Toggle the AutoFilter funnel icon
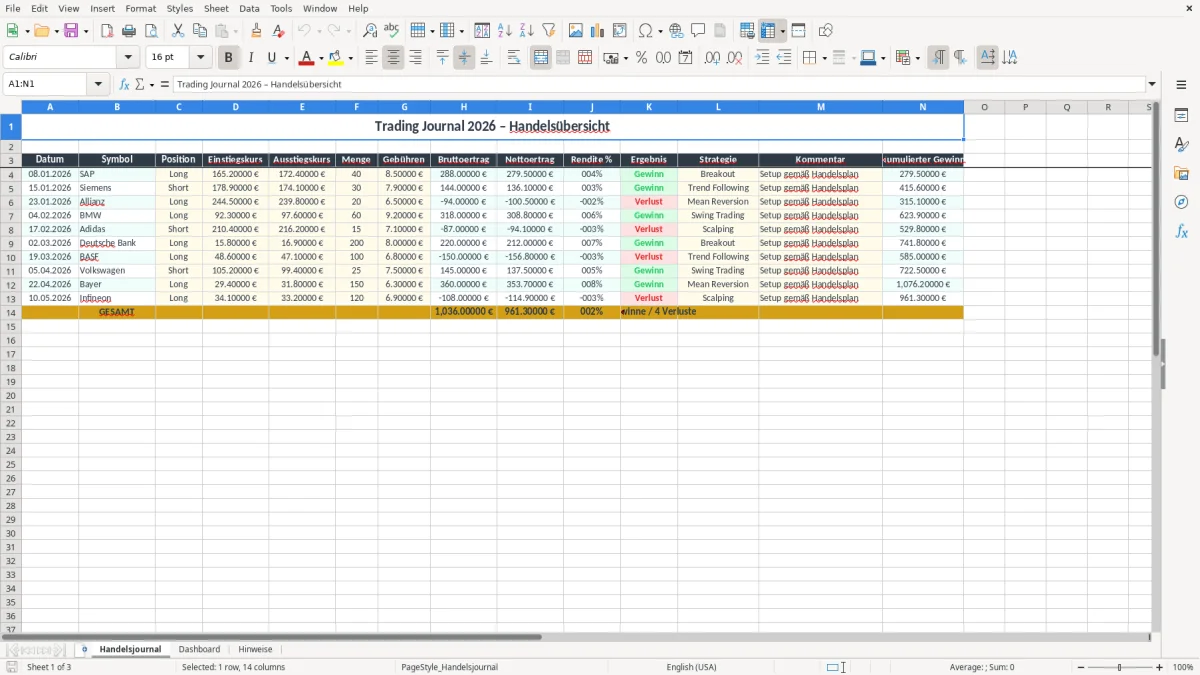The width and height of the screenshot is (1200, 675). 548,31
